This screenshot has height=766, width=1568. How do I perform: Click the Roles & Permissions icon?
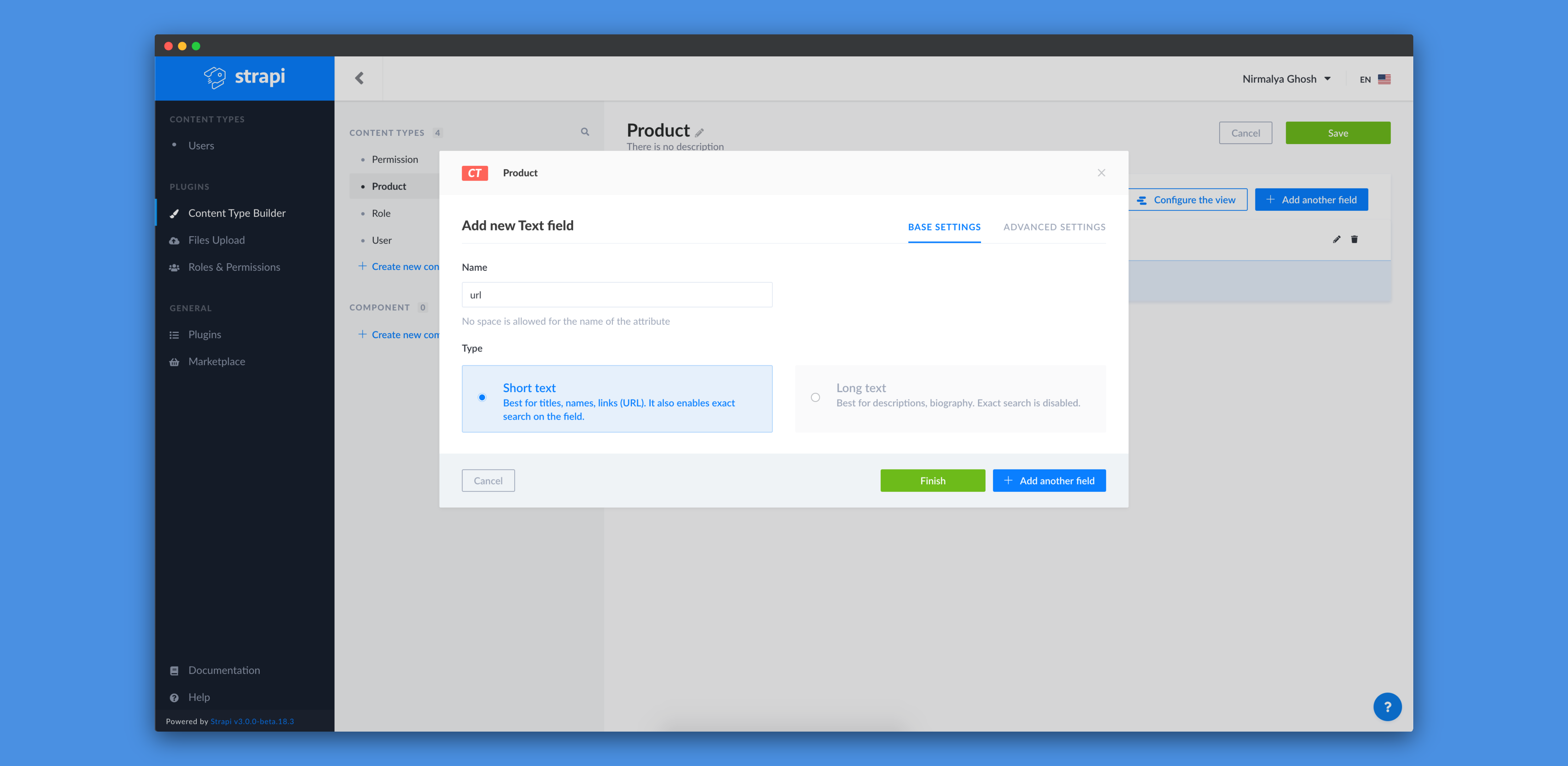tap(175, 267)
